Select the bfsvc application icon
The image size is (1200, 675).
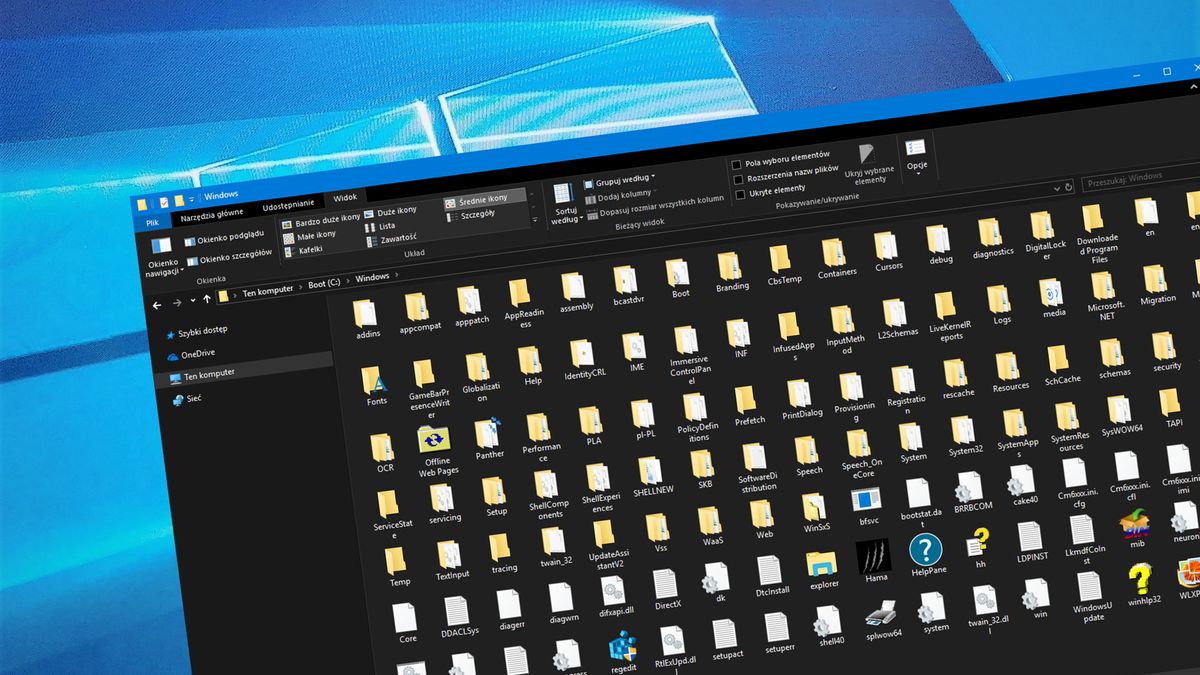(866, 498)
